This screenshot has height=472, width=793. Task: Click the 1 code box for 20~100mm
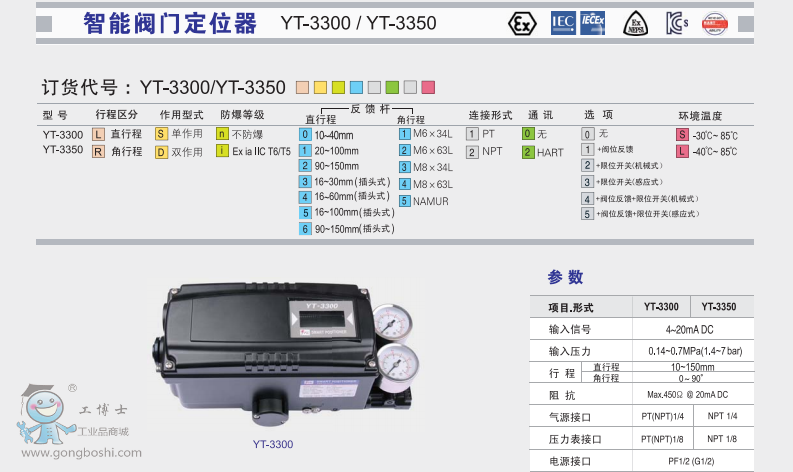305,151
